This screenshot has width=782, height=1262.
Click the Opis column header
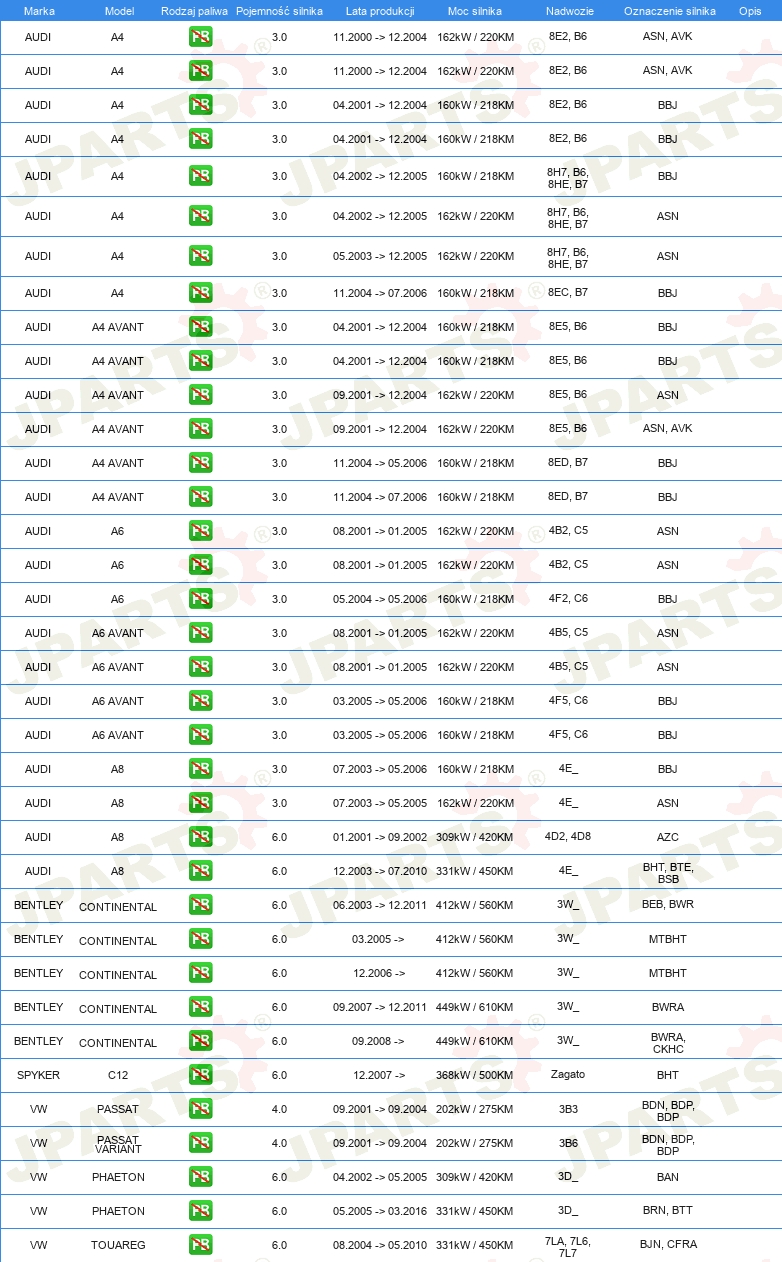(750, 11)
